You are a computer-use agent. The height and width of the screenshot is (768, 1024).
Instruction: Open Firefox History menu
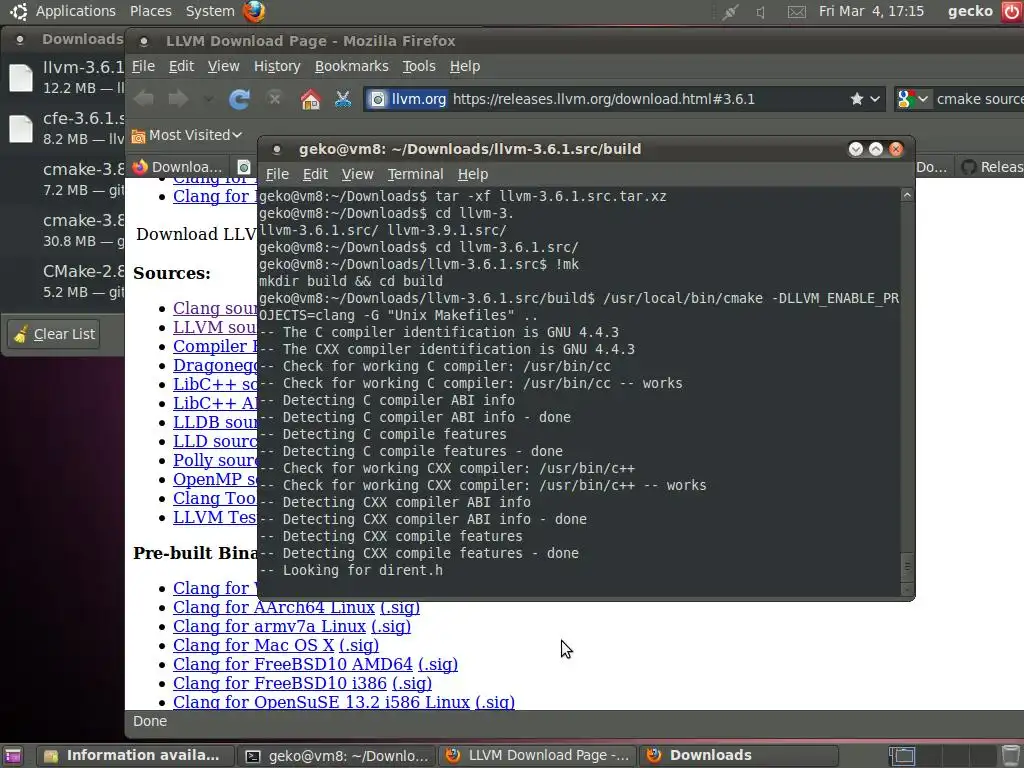(277, 66)
